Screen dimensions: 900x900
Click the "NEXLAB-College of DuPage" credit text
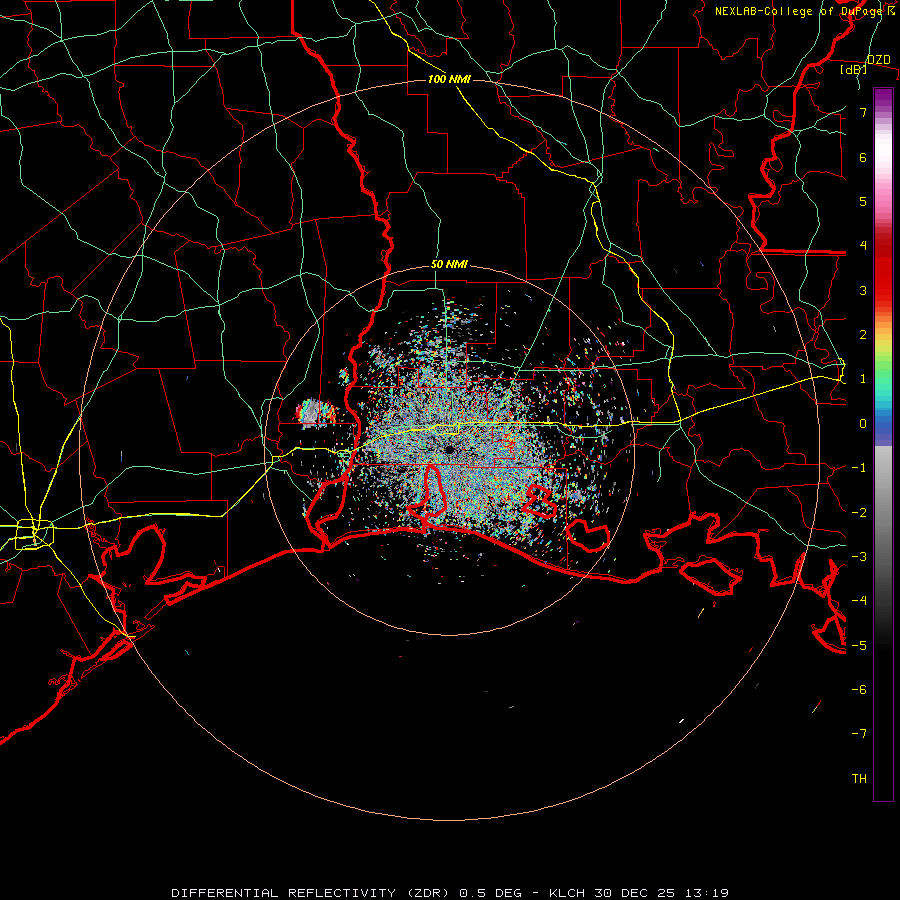coord(800,11)
